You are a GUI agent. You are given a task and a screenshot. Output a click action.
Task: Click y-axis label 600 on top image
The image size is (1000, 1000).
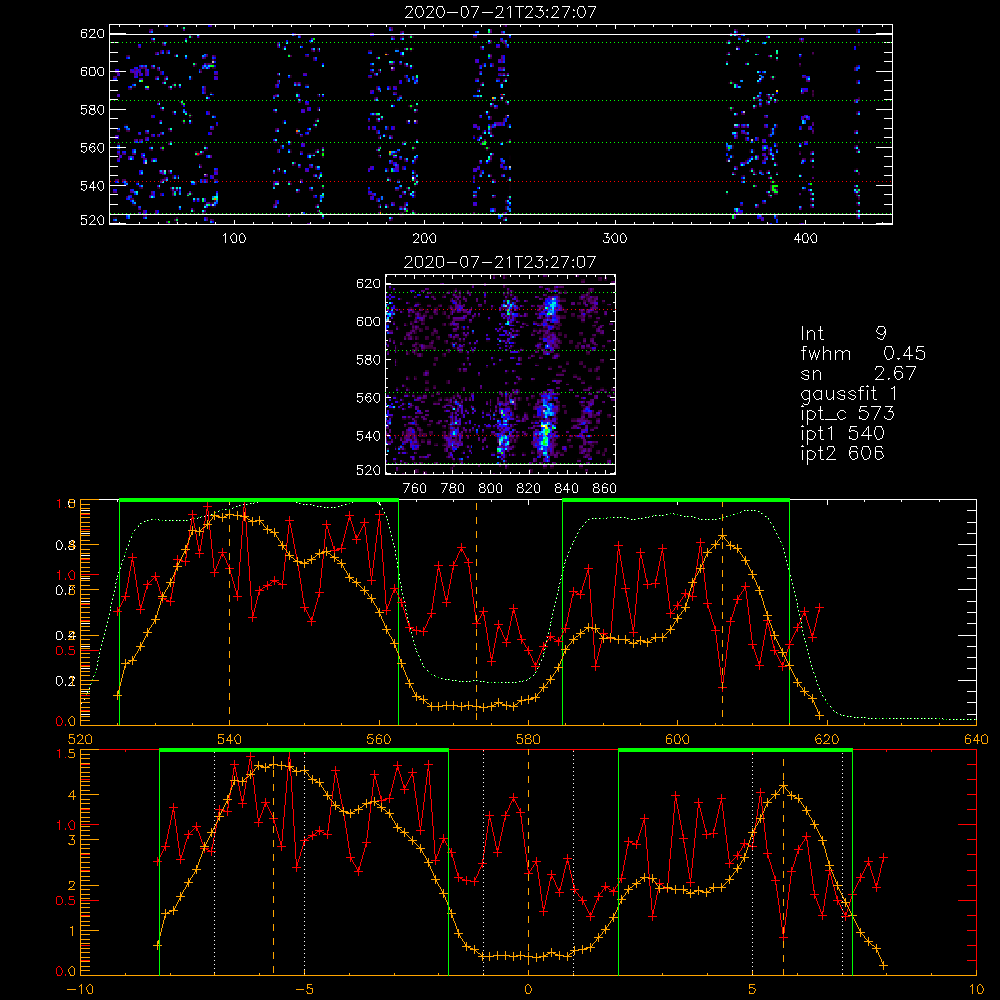(x=92, y=71)
